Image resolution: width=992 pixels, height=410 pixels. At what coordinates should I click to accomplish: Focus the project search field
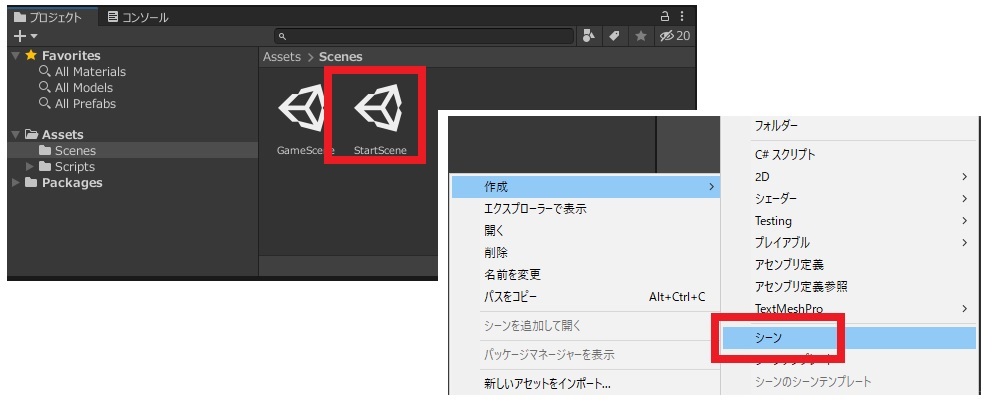424,36
